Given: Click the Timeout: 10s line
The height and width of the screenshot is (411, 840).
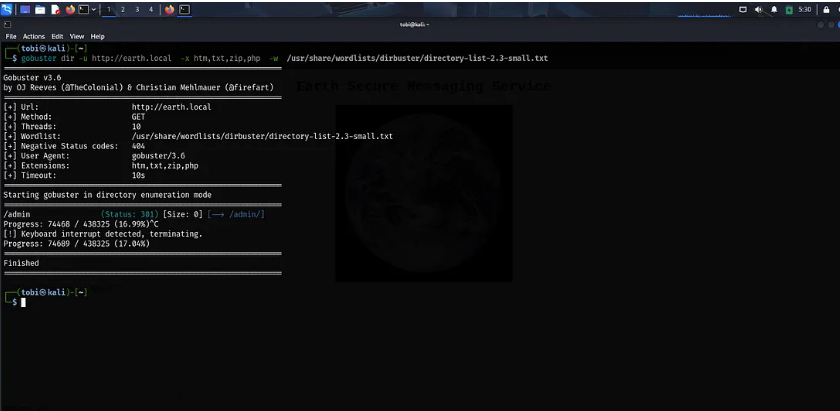Looking at the screenshot, I should click(74, 175).
